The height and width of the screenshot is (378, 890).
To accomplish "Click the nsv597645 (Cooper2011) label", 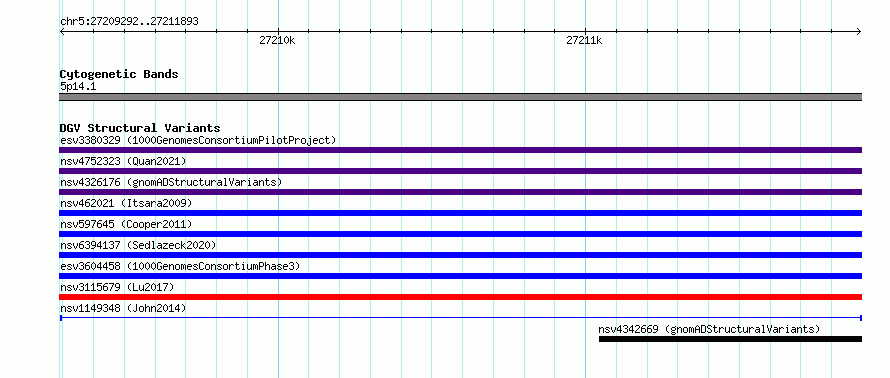I will tap(126, 224).
